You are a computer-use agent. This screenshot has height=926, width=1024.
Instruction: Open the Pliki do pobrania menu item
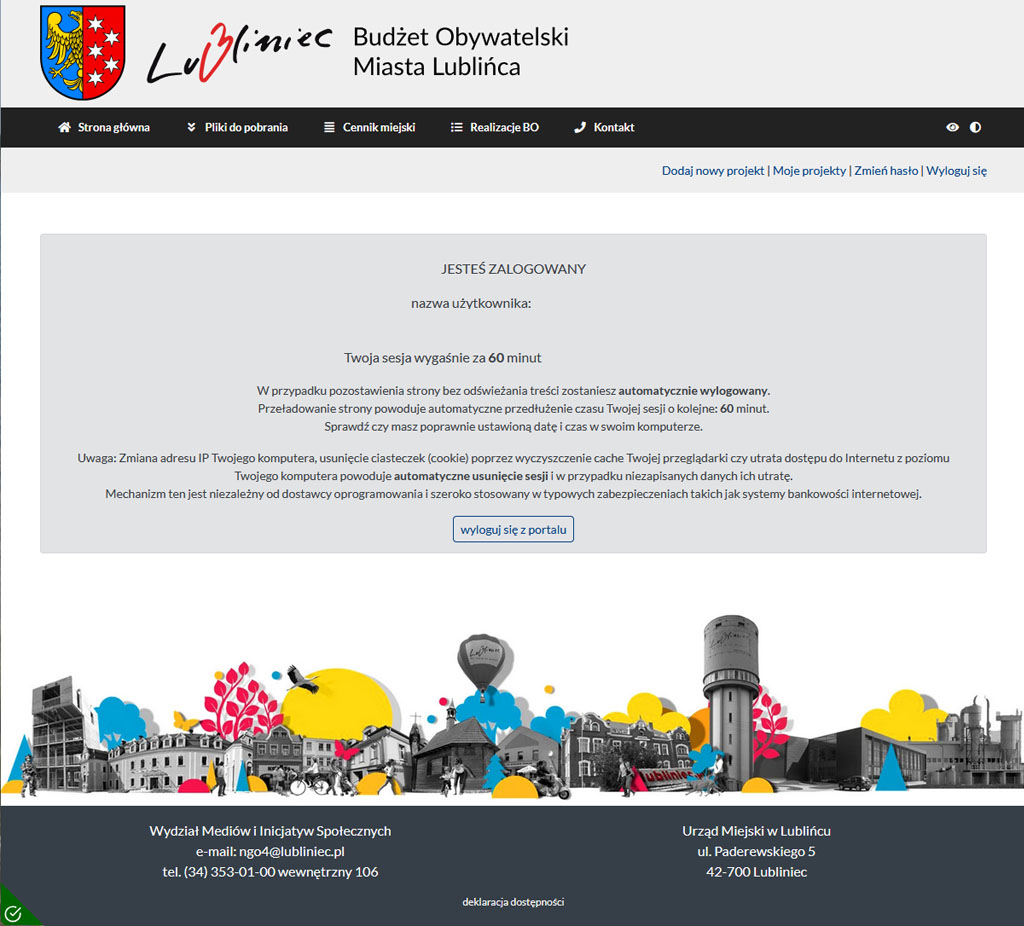click(246, 128)
